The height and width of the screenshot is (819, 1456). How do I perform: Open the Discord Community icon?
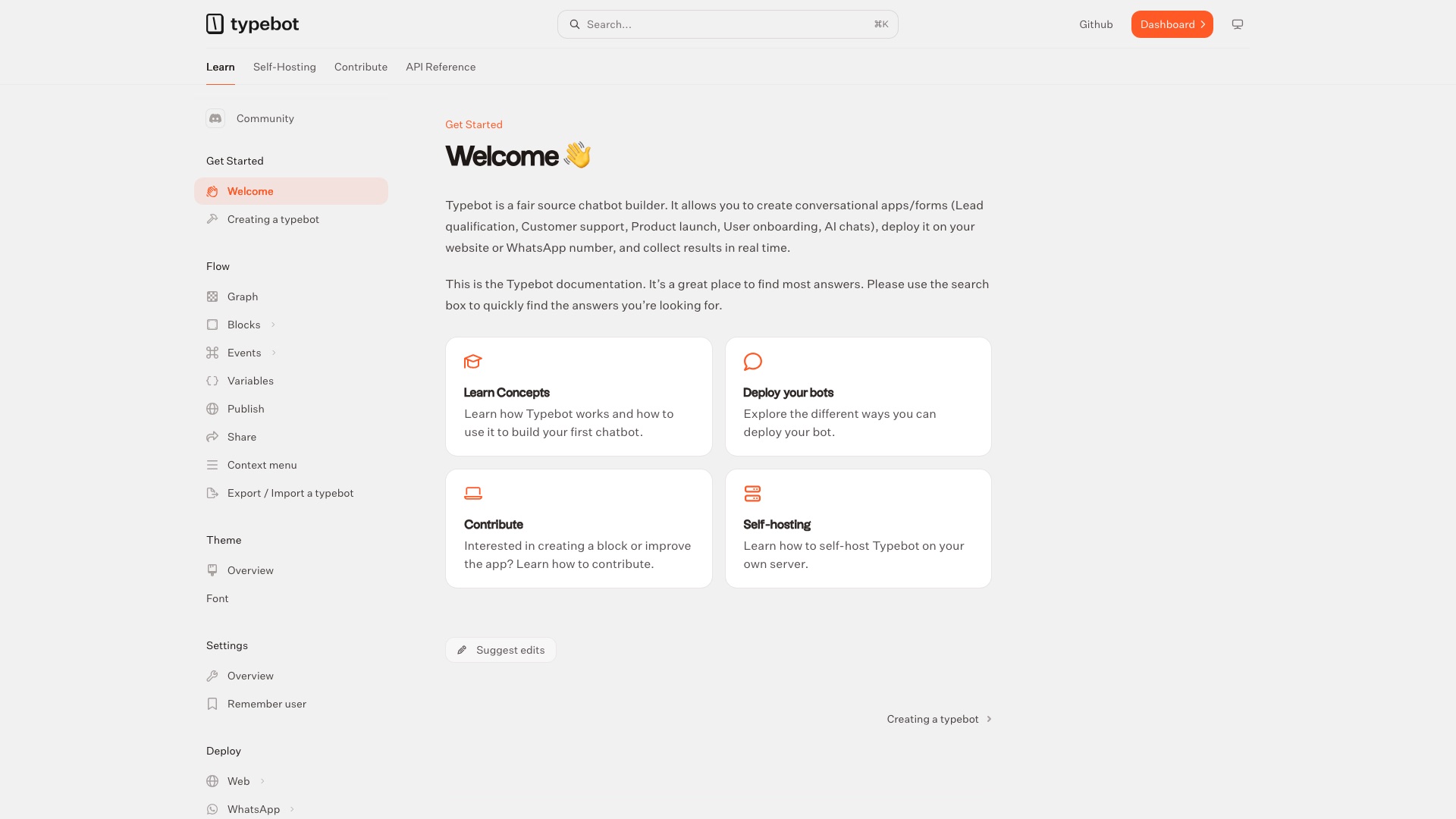215,118
